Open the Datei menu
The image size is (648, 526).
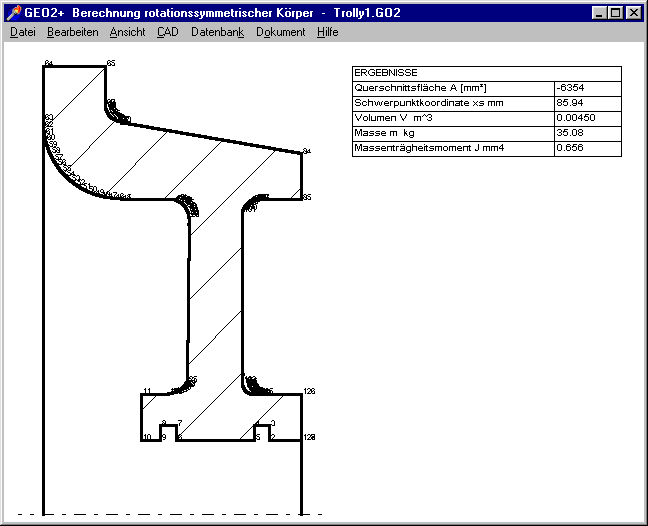point(22,32)
